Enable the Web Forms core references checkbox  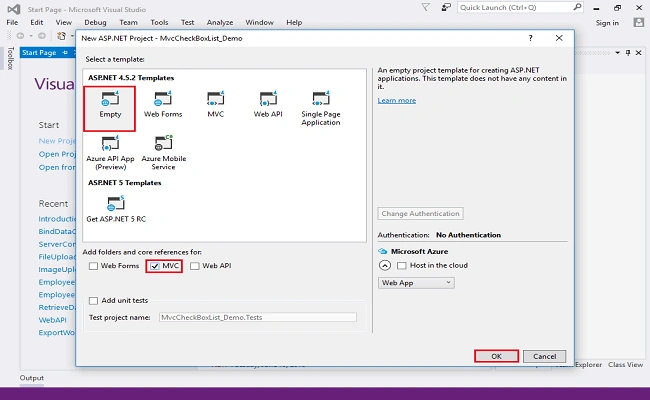click(x=93, y=266)
